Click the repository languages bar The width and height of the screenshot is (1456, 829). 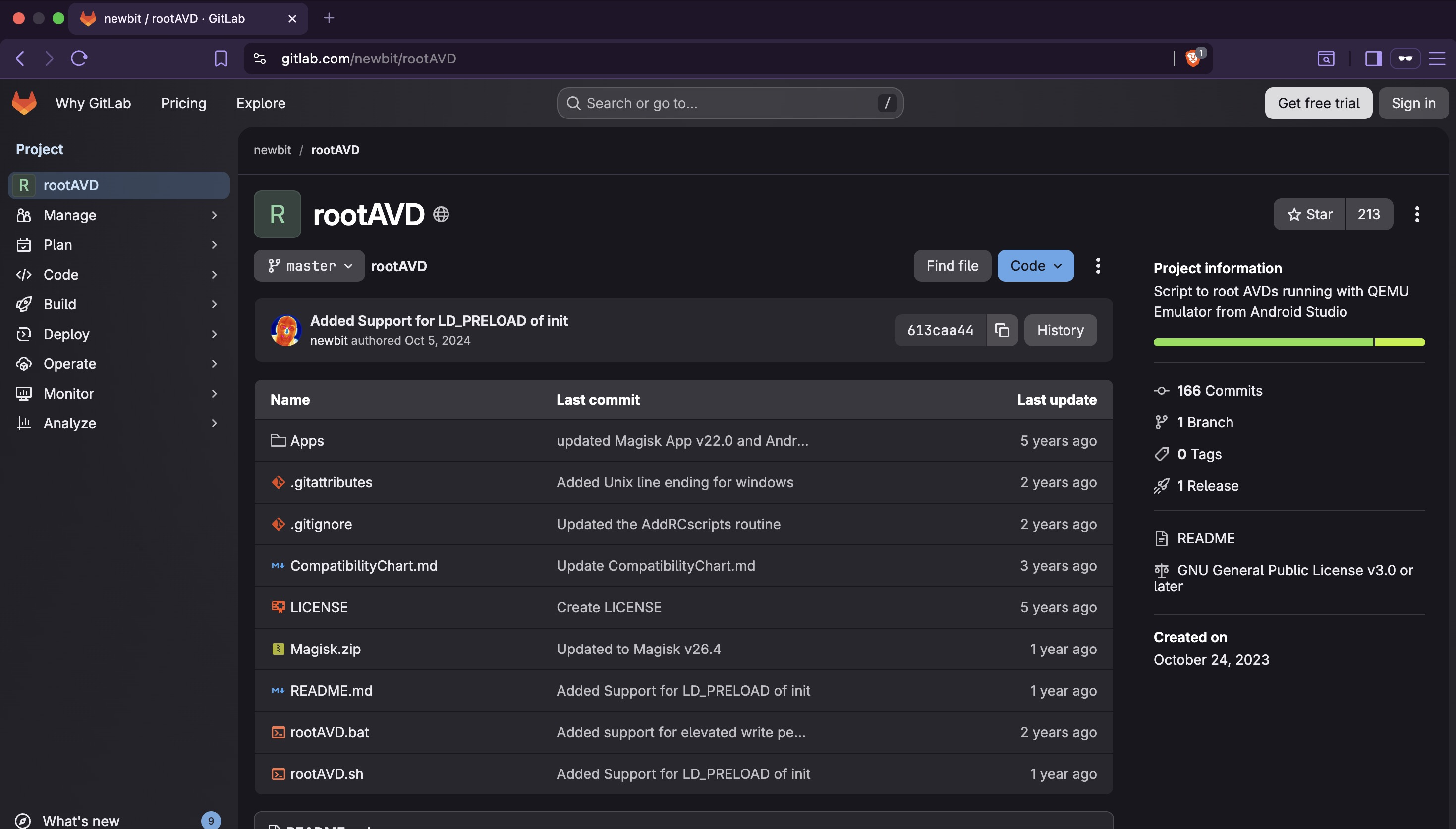pyautogui.click(x=1288, y=342)
